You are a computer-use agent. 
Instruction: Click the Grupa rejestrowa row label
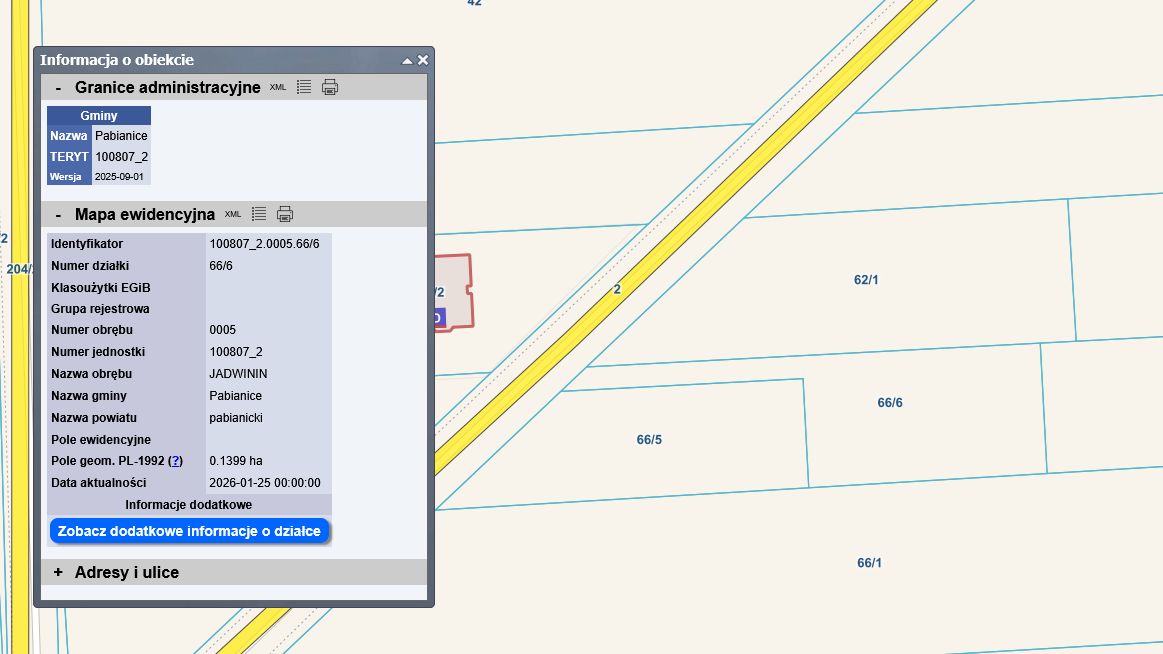click(x=100, y=308)
